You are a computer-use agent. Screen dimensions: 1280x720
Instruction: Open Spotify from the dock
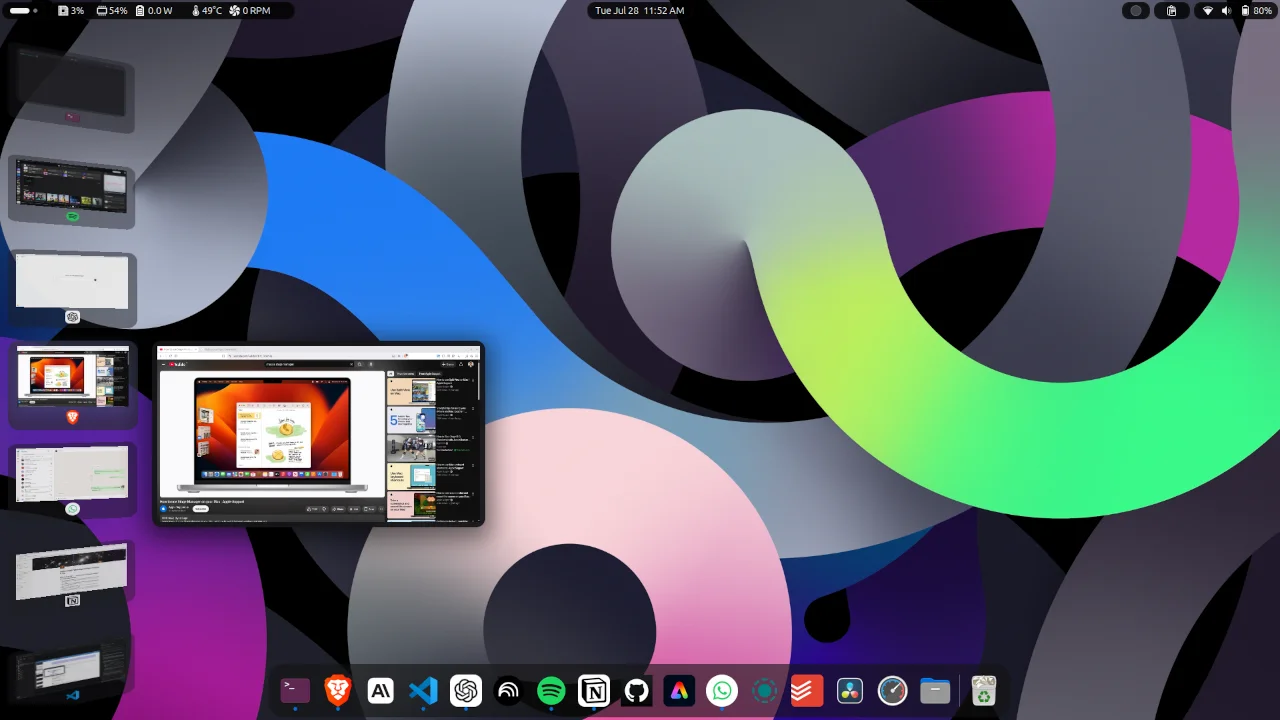(x=551, y=690)
